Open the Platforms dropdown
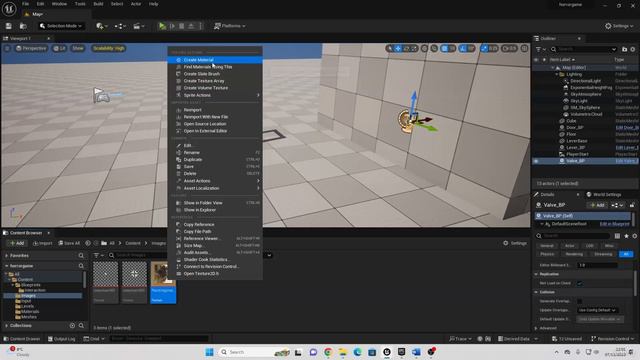Screen dimensions: 640x360 pyautogui.click(x=230, y=26)
